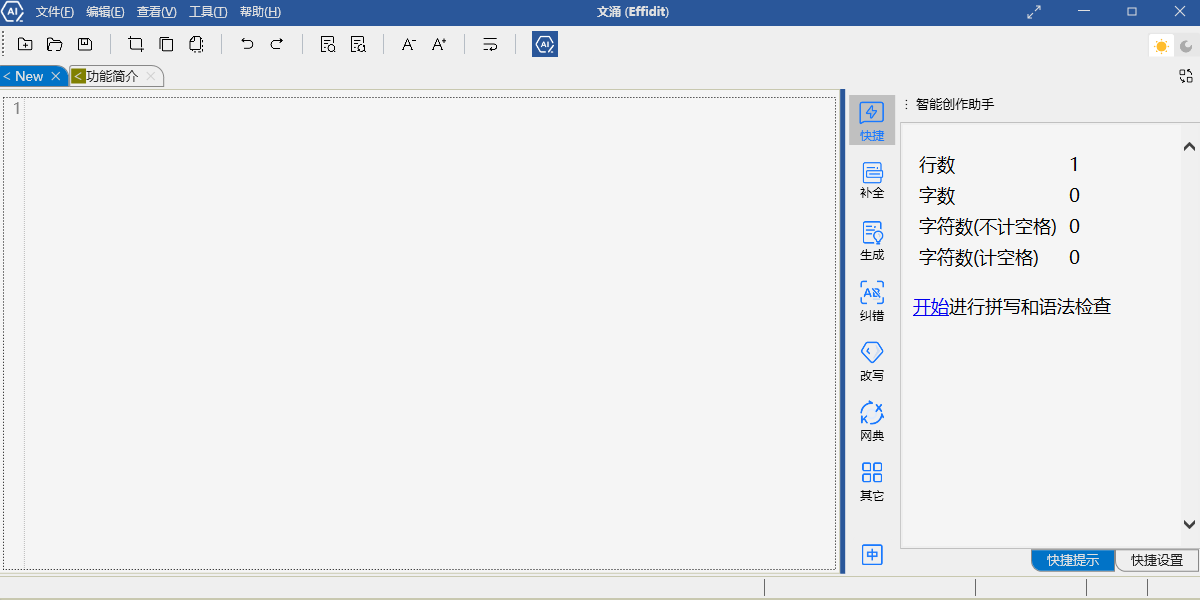This screenshot has width=1200, height=600.
Task: Switch to dark mode moon toggle
Action: (1186, 45)
